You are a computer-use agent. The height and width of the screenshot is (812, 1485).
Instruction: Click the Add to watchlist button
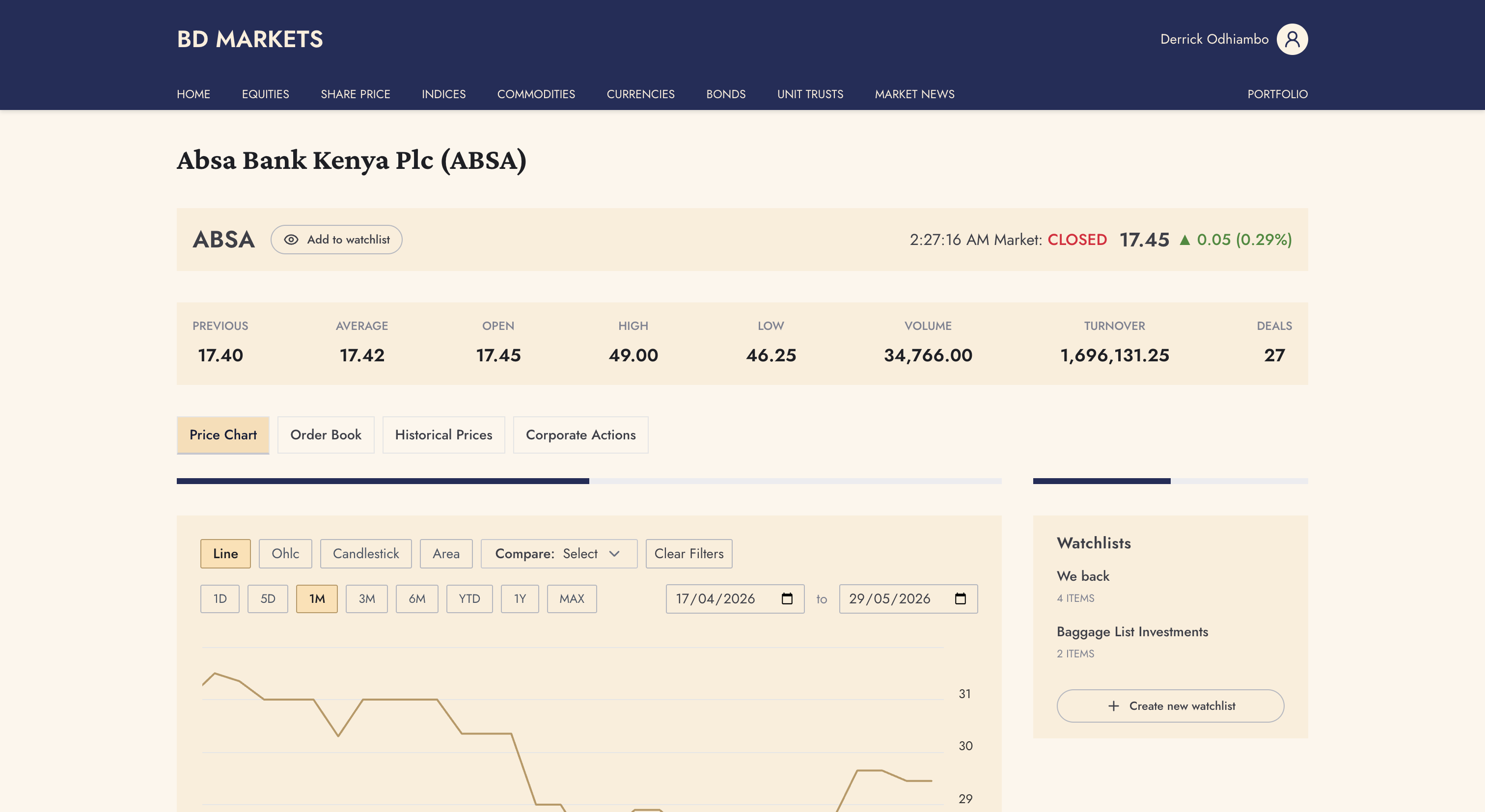click(x=337, y=240)
